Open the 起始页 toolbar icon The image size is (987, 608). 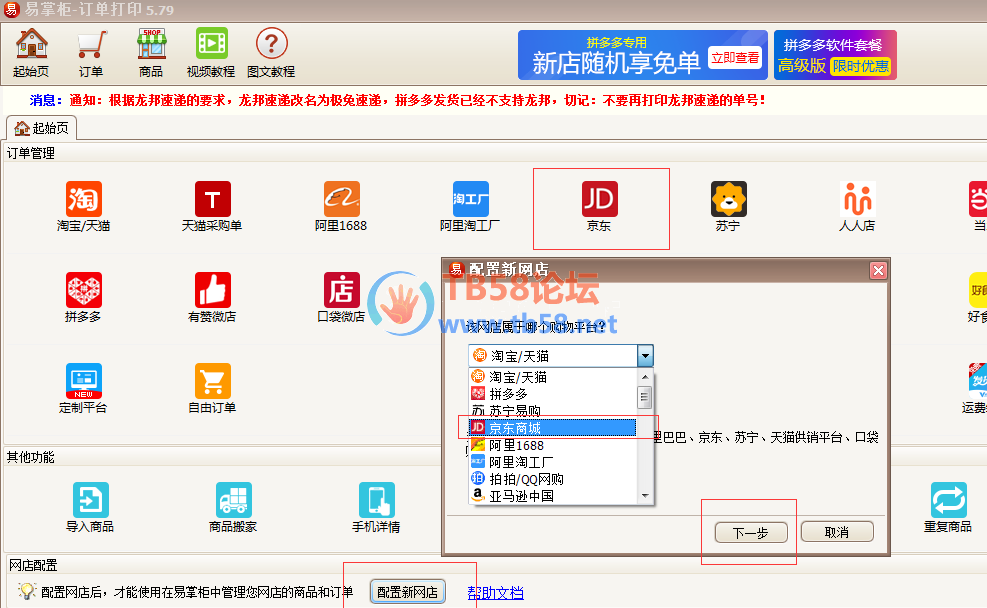click(x=31, y=53)
